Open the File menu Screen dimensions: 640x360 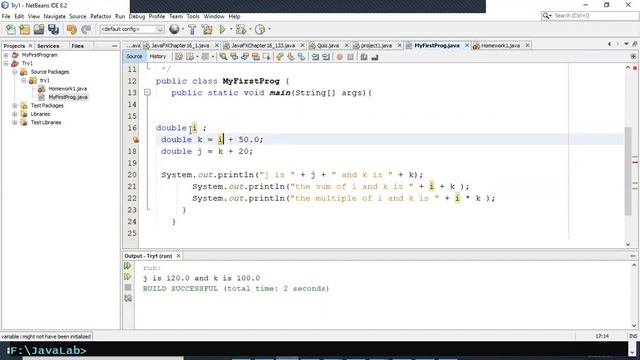[x=6, y=16]
